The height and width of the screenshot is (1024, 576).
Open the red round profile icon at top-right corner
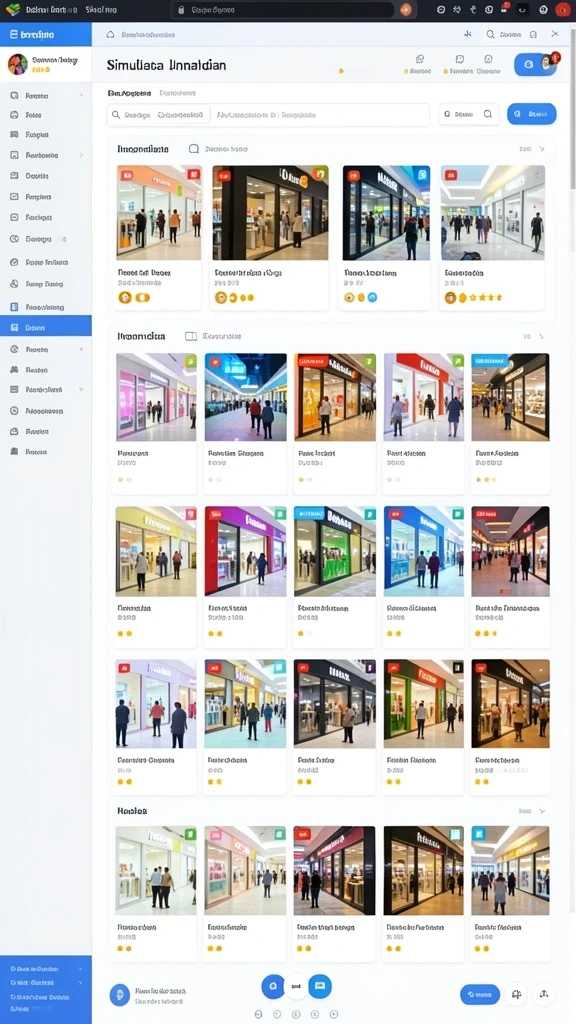pos(562,10)
